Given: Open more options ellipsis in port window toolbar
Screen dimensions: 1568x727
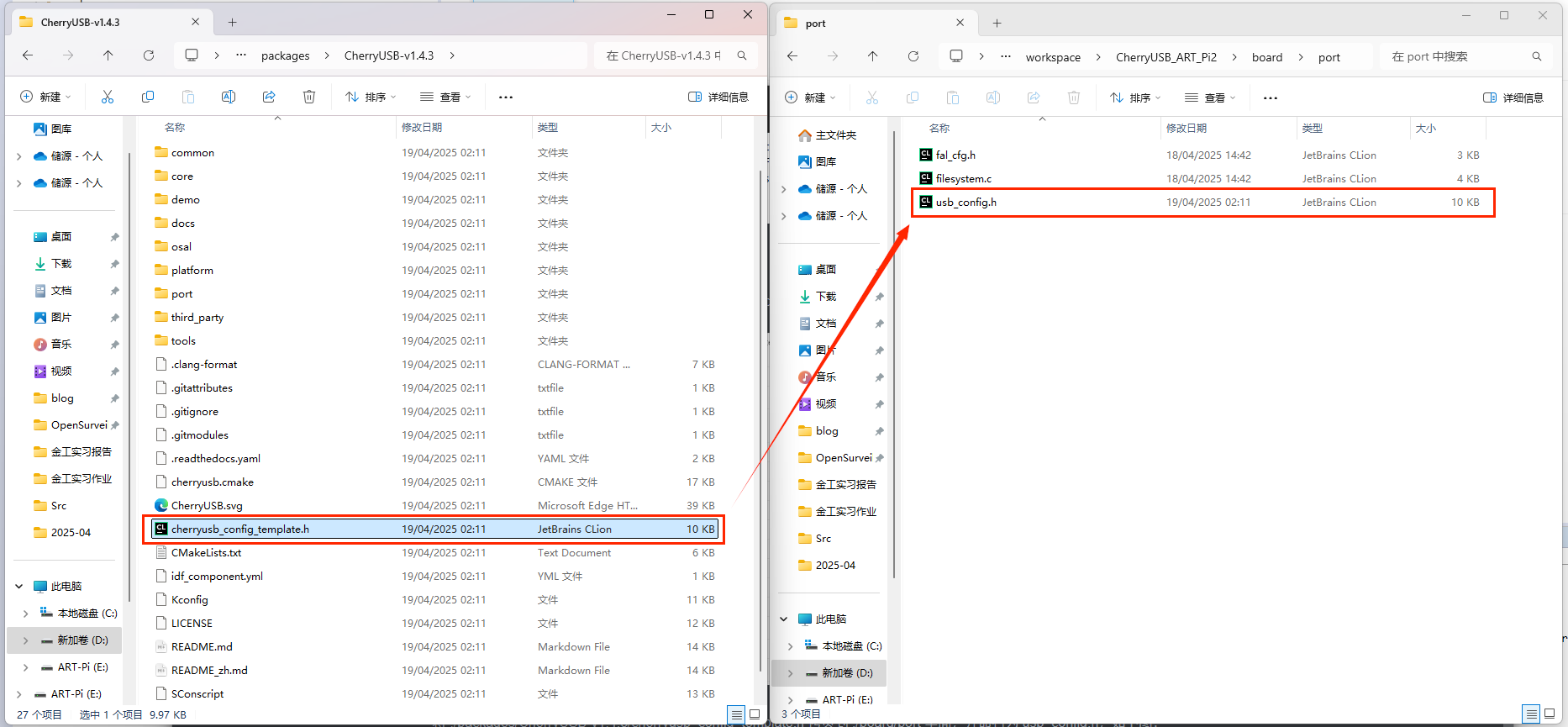Looking at the screenshot, I should [x=1271, y=98].
